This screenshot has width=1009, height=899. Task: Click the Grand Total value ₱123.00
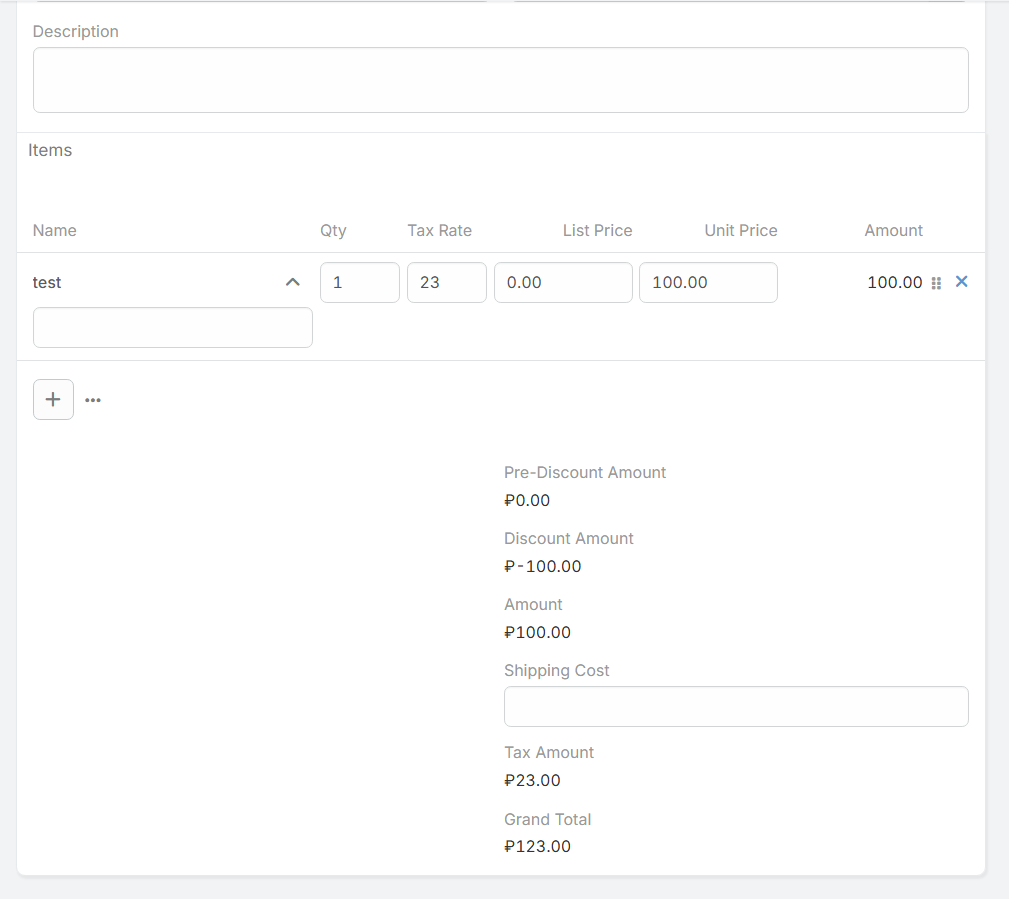click(538, 846)
